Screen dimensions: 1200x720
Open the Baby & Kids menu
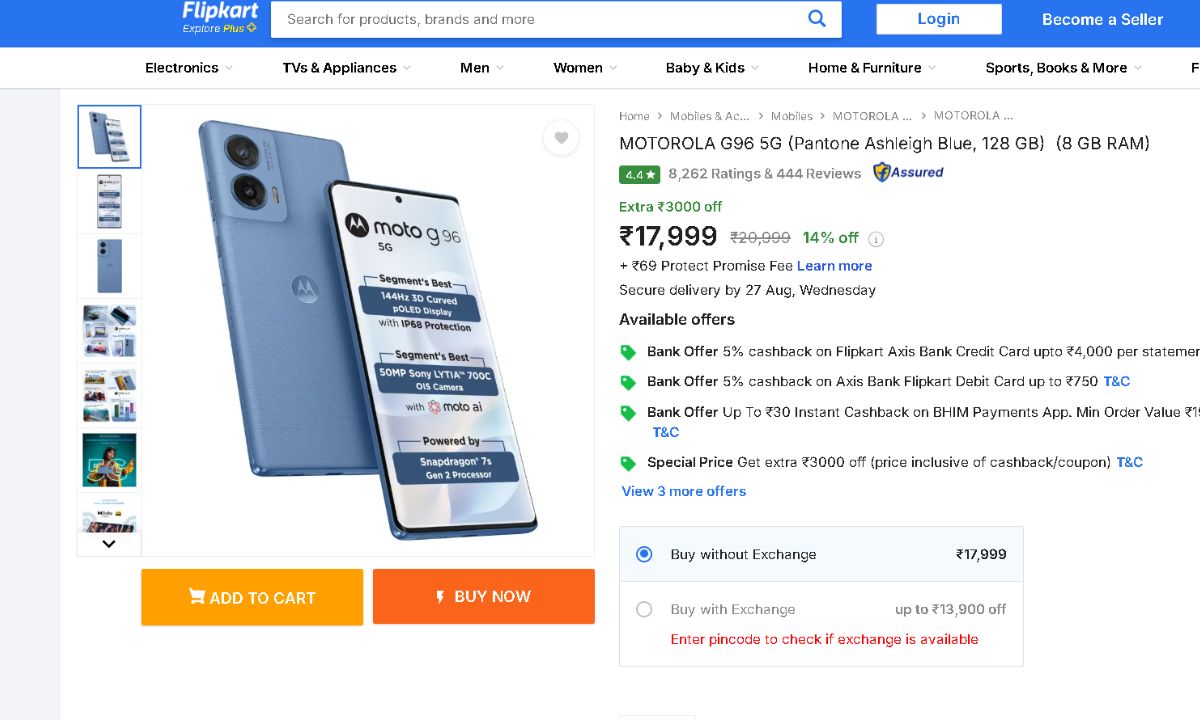(711, 68)
